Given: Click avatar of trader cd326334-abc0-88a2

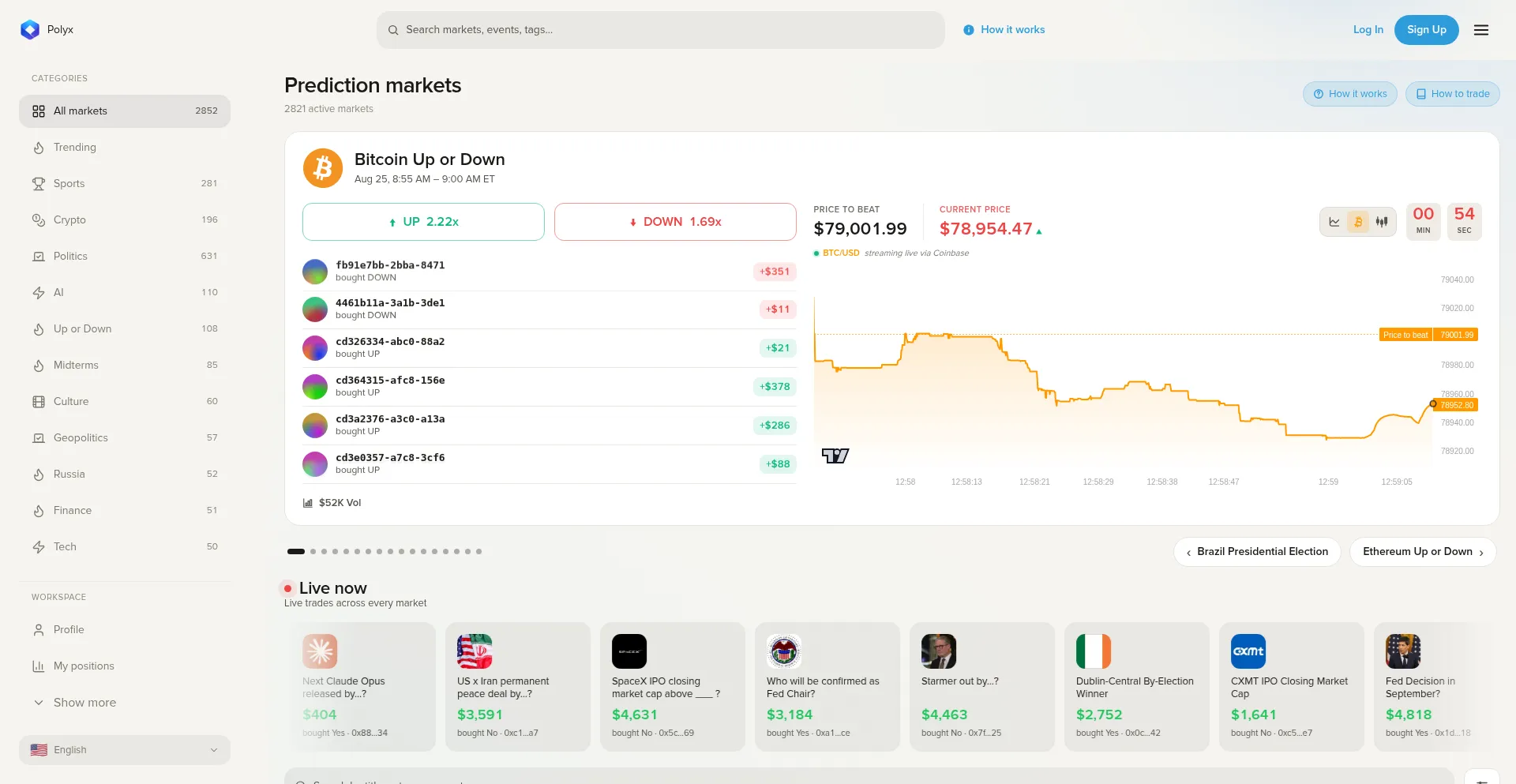Looking at the screenshot, I should (315, 348).
